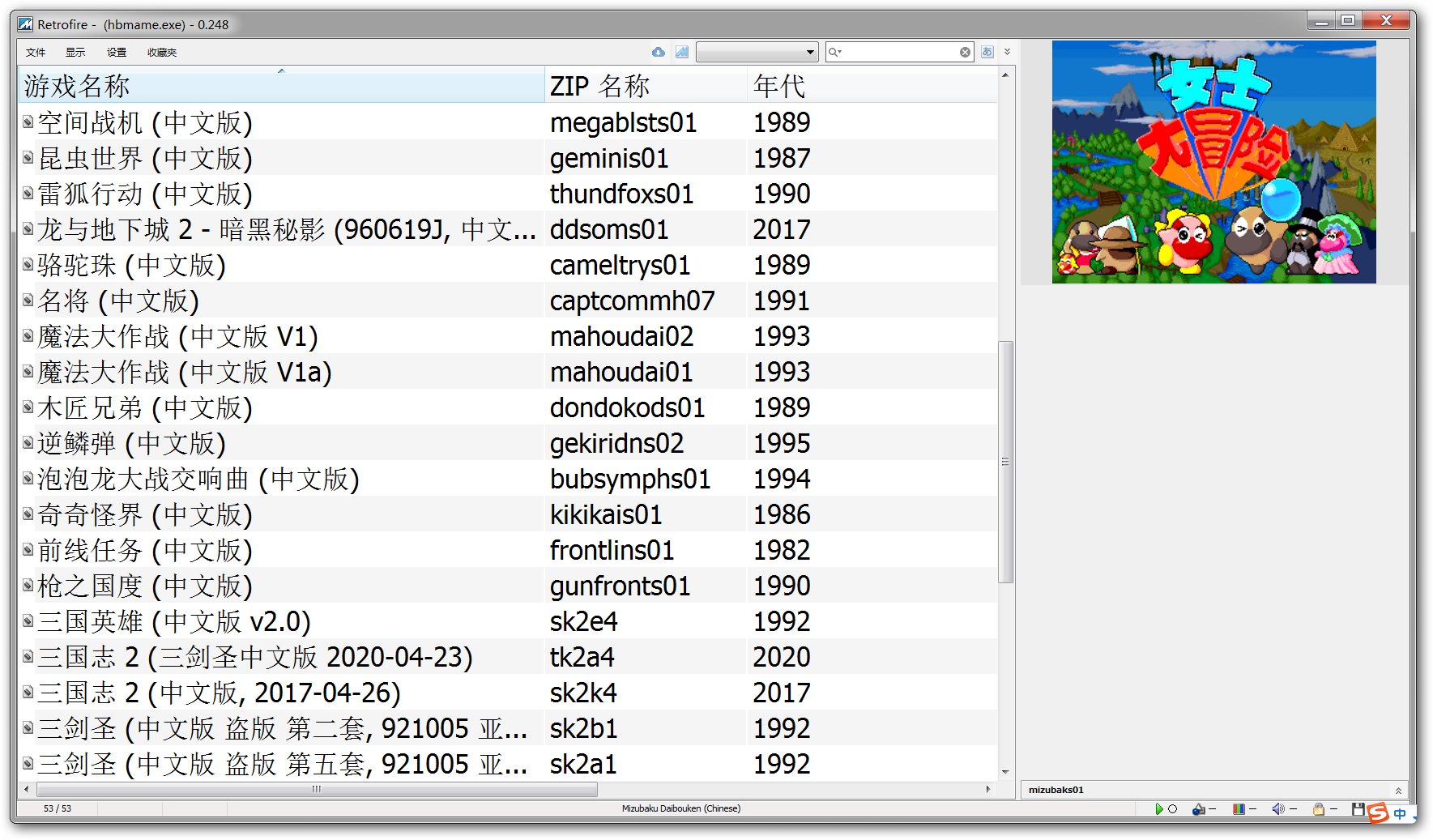Viewport: 1433px width, 840px height.
Task: Select game 泡泡龙大战交响曲 (中文版)
Action: click(x=198, y=479)
